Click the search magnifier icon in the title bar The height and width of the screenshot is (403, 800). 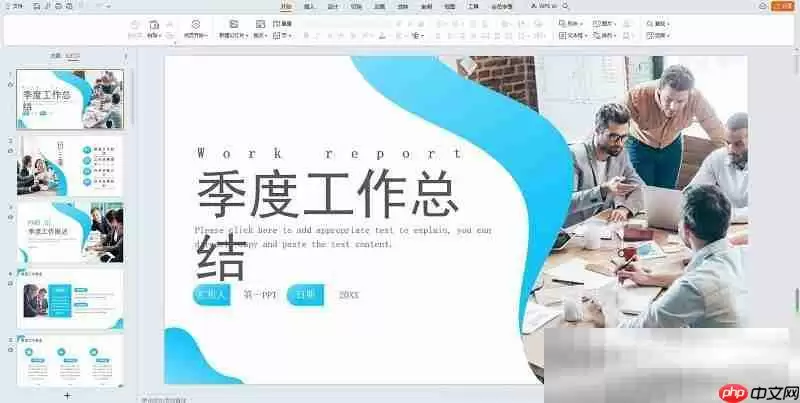(x=565, y=6)
